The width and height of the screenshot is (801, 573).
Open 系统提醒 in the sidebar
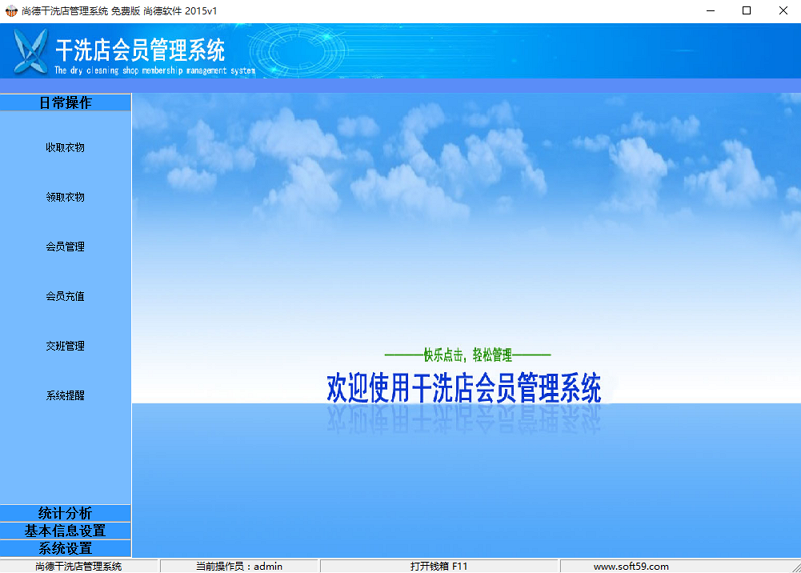coord(65,395)
